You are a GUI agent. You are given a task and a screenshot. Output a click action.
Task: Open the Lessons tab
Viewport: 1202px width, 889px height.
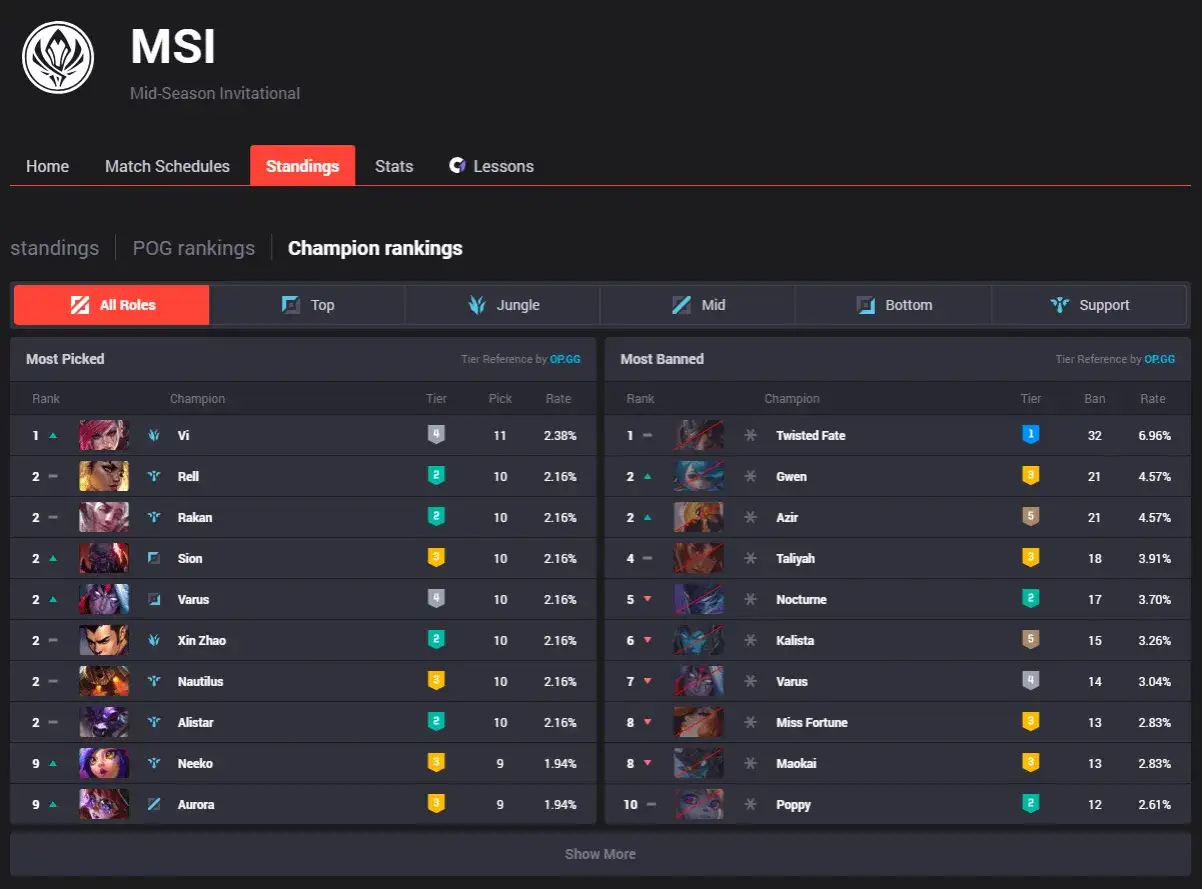tap(491, 166)
